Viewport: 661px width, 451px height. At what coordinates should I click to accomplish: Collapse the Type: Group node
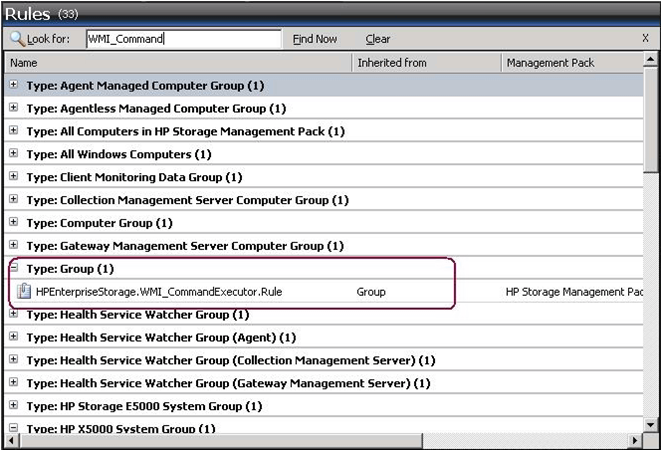point(13,269)
